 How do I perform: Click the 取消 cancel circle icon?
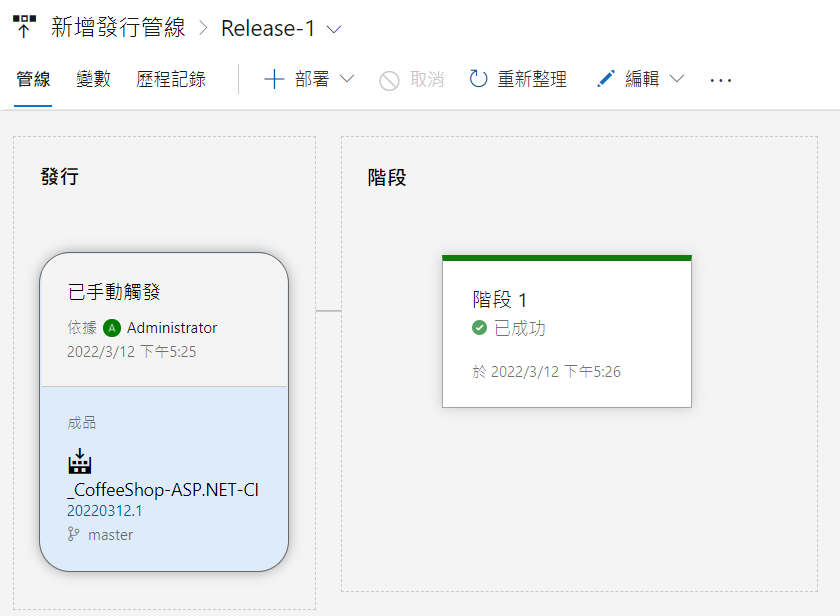pos(389,80)
